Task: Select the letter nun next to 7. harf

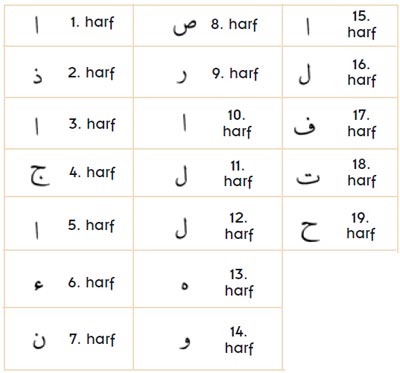Action: (x=39, y=340)
